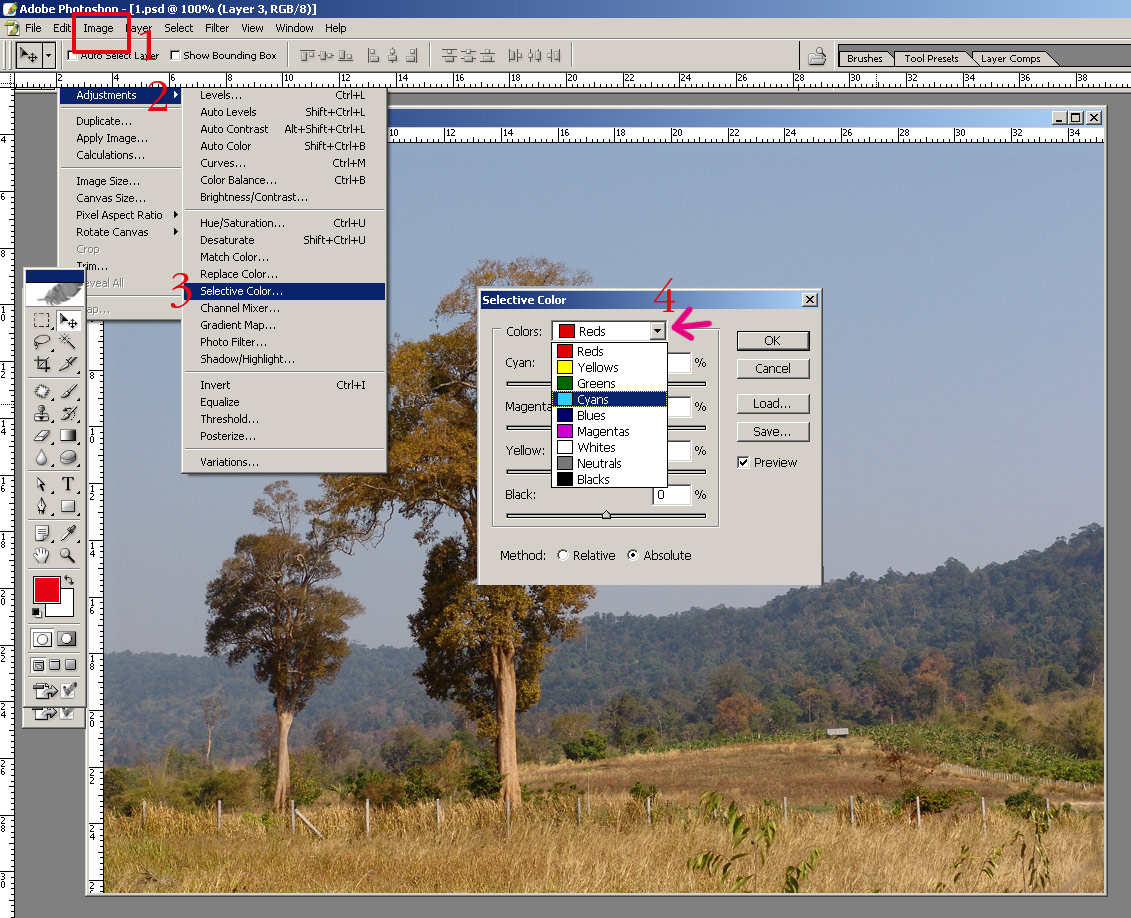Select the Relative method radio button

point(563,556)
